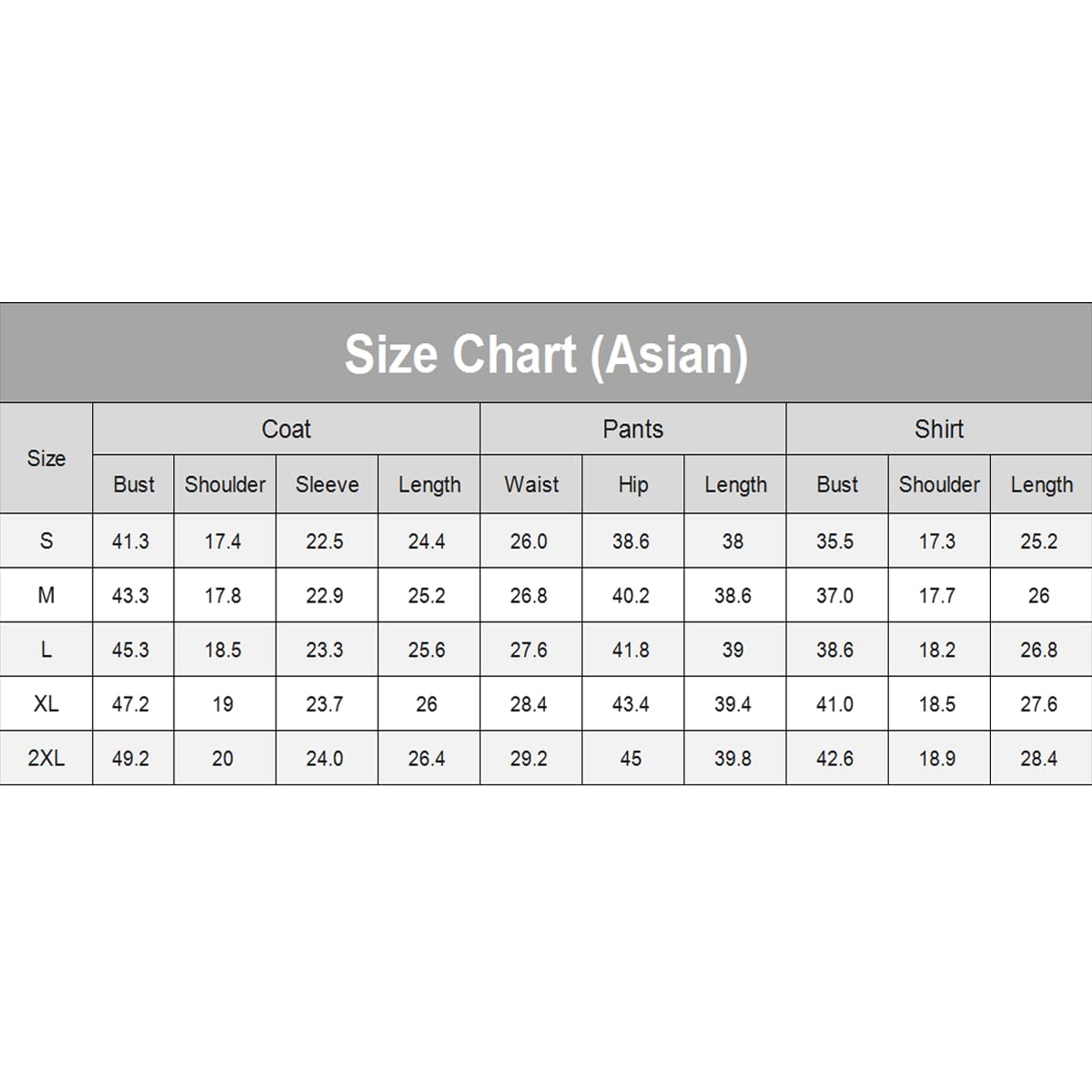This screenshot has height=1092, width=1092.
Task: Click the sleeve value 22.9 for M
Action: point(325,596)
